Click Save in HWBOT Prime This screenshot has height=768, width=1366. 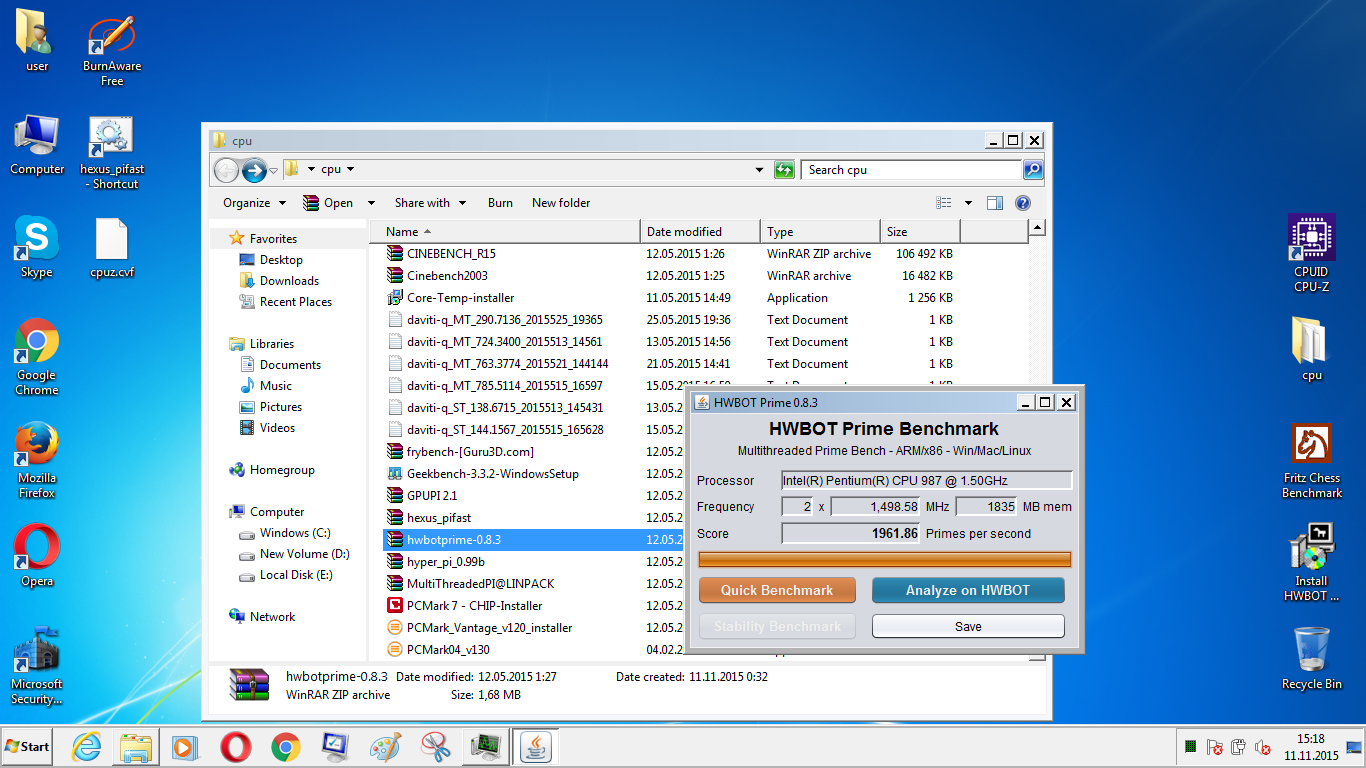[x=968, y=626]
